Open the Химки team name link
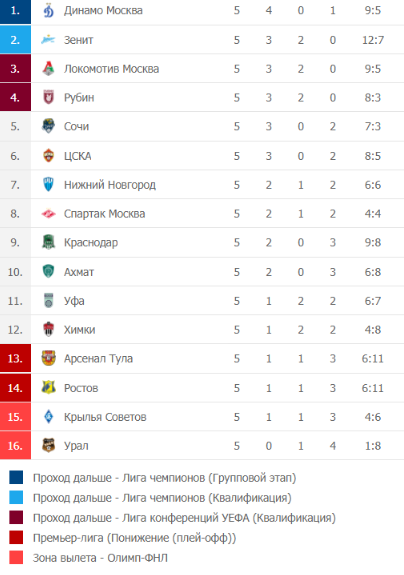 click(x=80, y=330)
